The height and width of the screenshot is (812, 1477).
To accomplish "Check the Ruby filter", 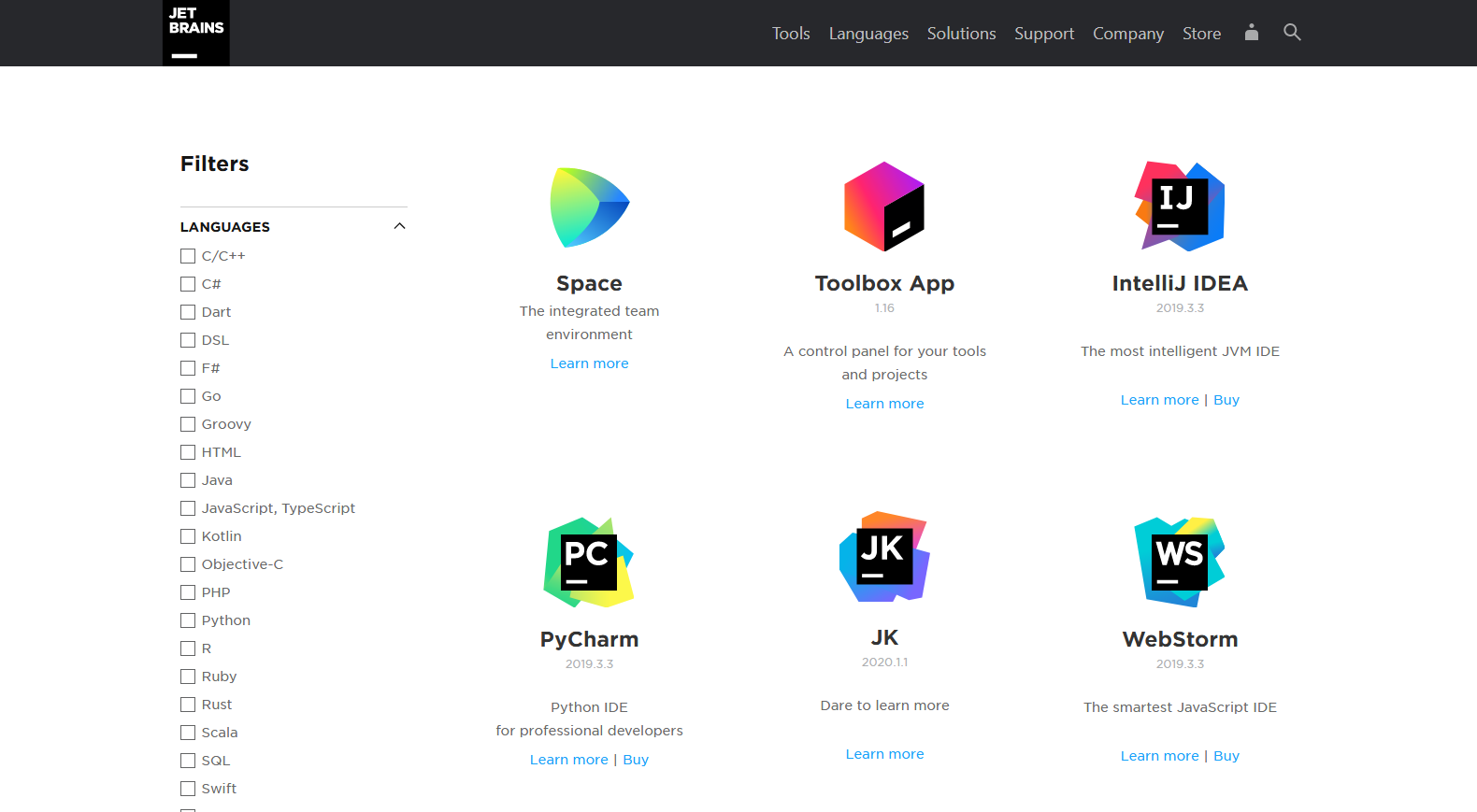I will tap(188, 677).
